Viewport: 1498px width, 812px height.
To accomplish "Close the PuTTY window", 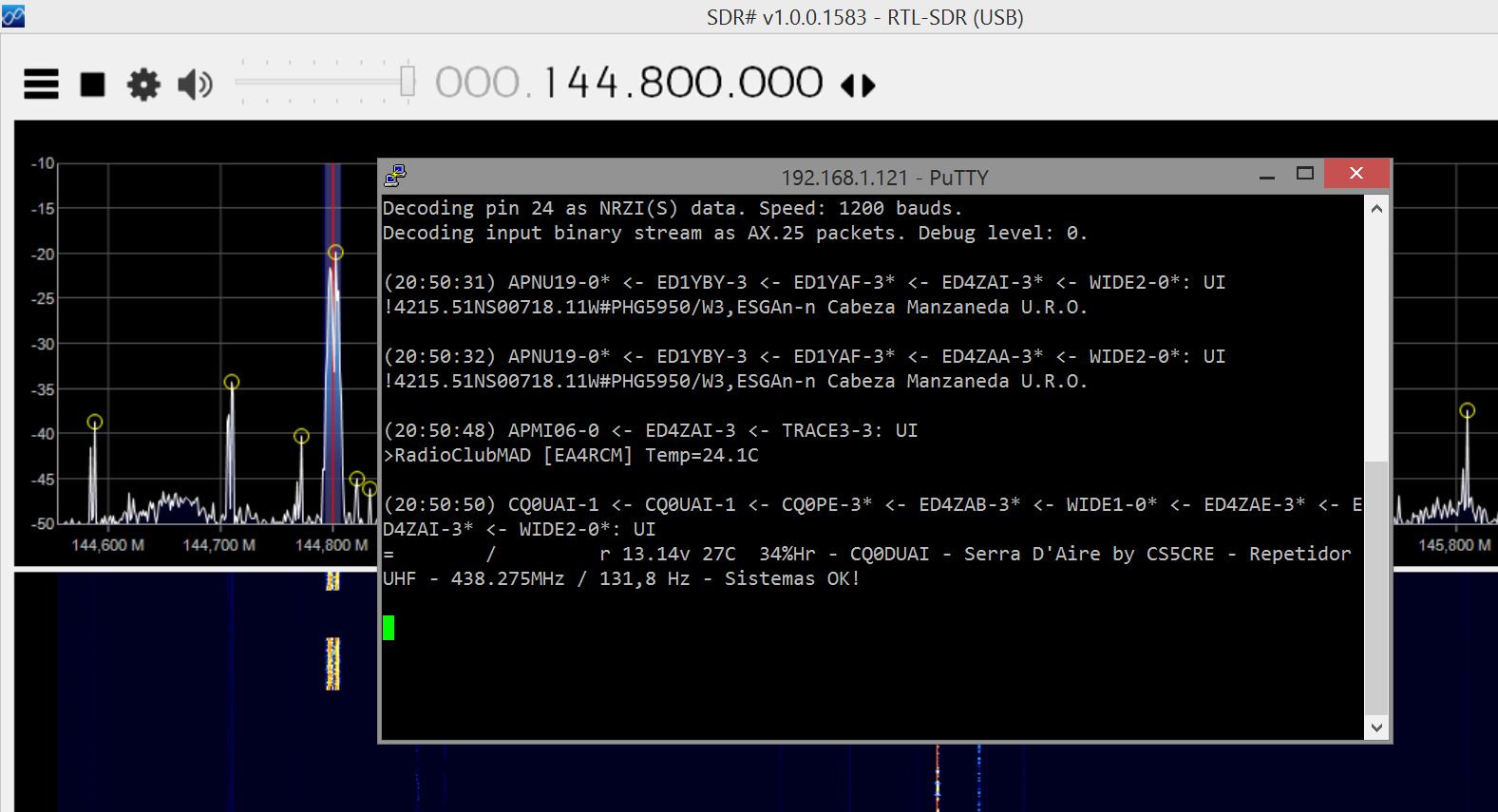I will [x=1356, y=173].
